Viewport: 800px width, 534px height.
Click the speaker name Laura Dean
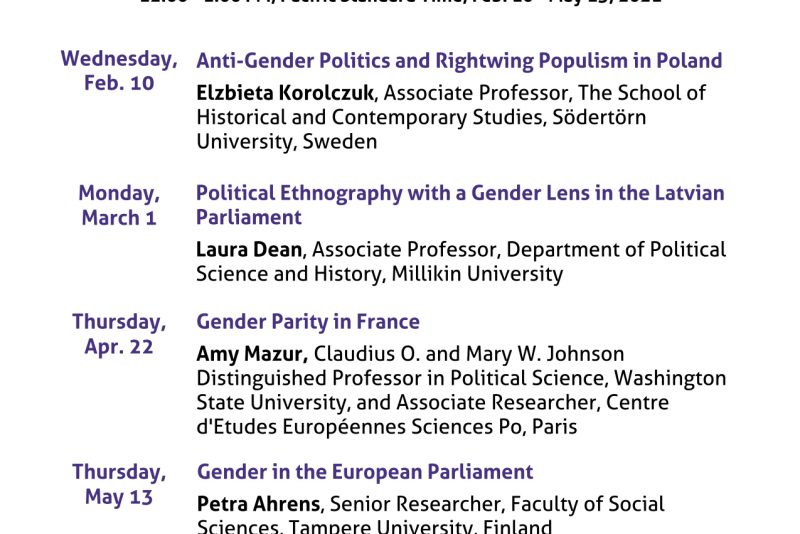pyautogui.click(x=249, y=249)
